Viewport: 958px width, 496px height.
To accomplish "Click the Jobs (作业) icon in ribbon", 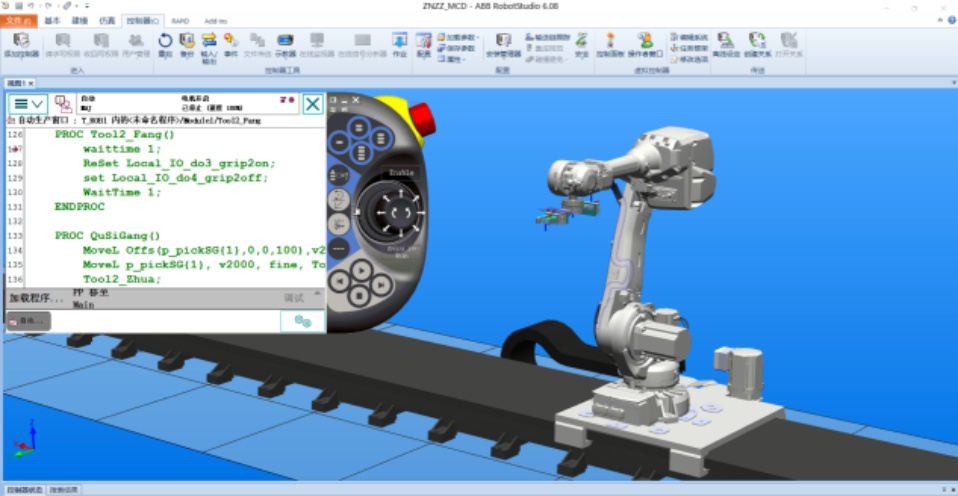I will tap(399, 44).
